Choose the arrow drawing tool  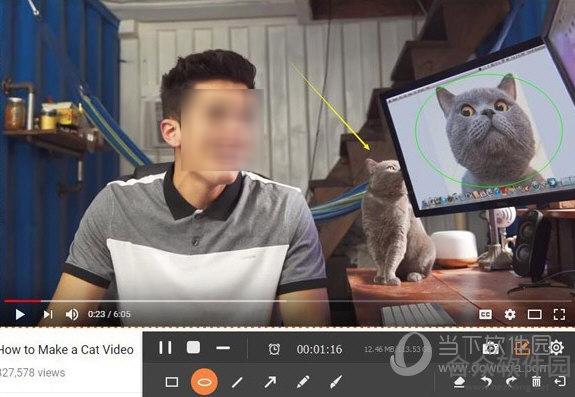click(270, 382)
